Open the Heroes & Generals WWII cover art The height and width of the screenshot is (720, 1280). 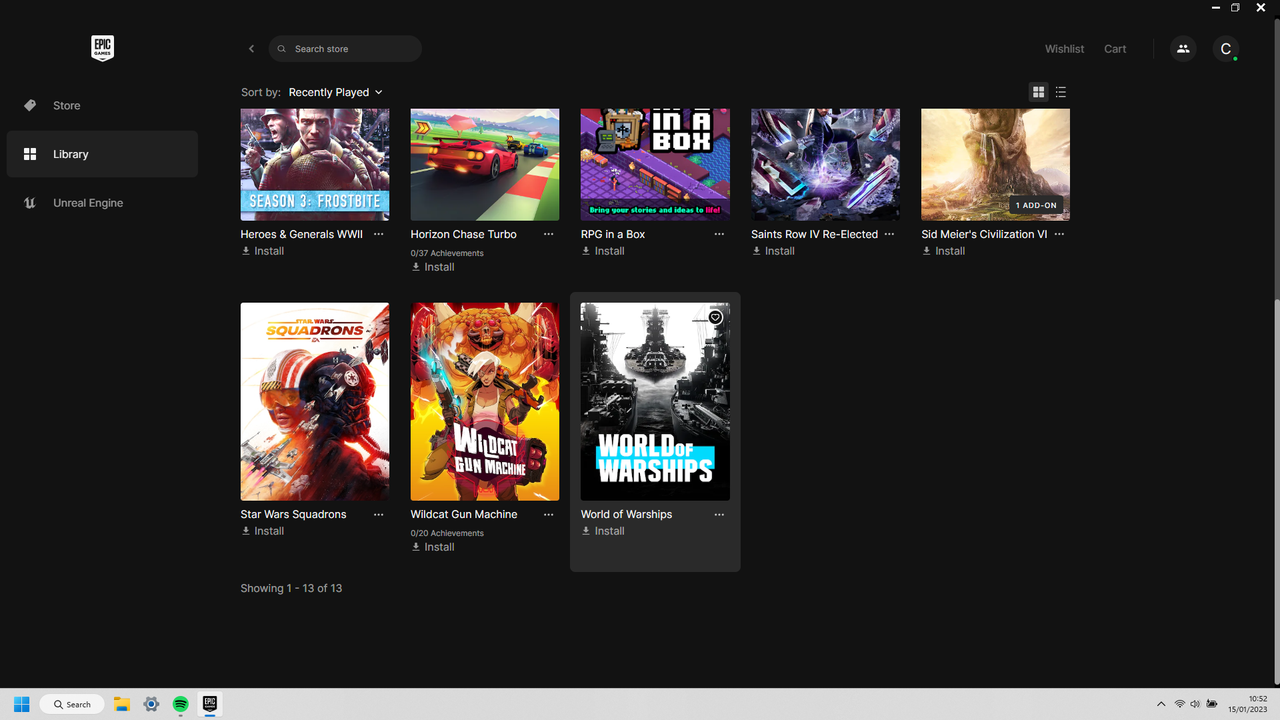click(315, 165)
